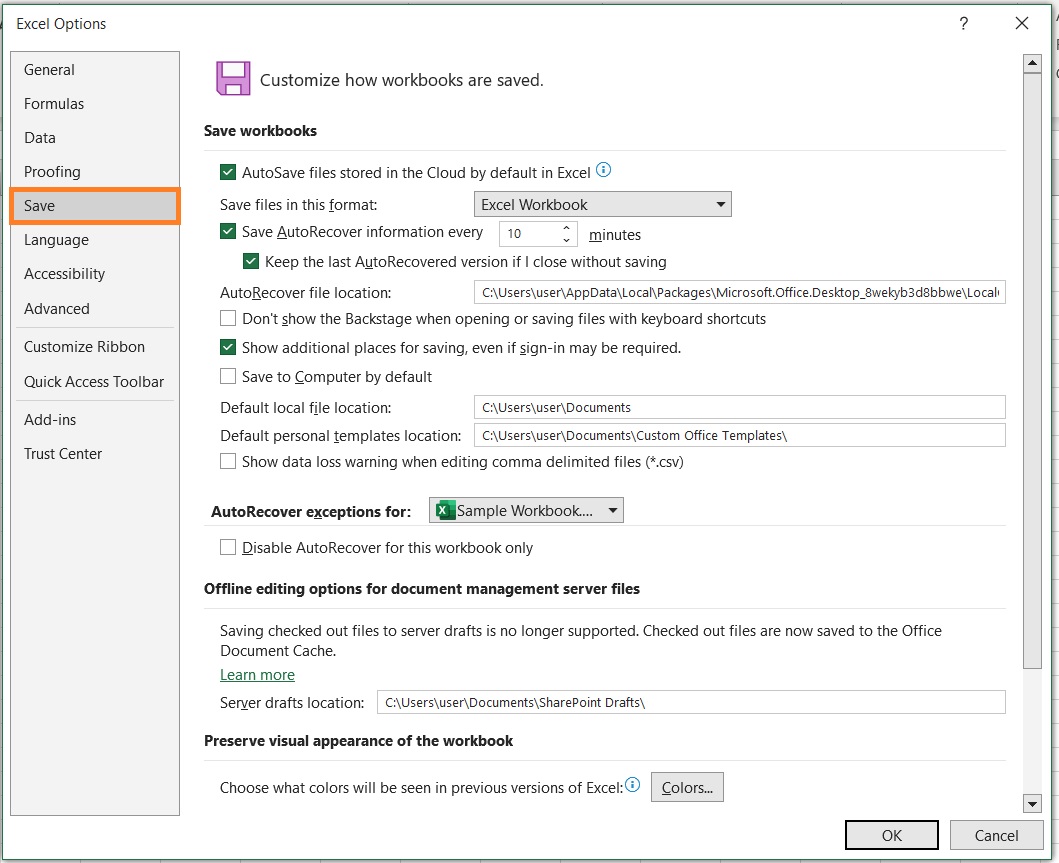Select the General category

point(95,70)
